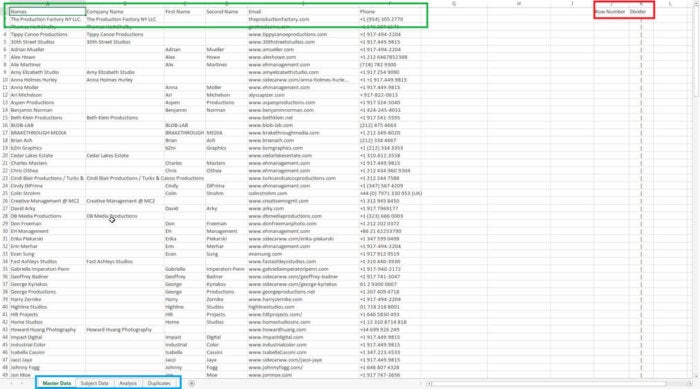Select the Master Data sheet tab
The image size is (700, 389).
pos(57,383)
